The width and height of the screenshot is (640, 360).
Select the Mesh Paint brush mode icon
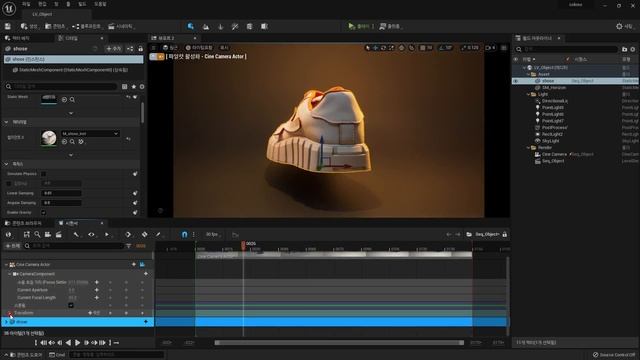pos(235,27)
